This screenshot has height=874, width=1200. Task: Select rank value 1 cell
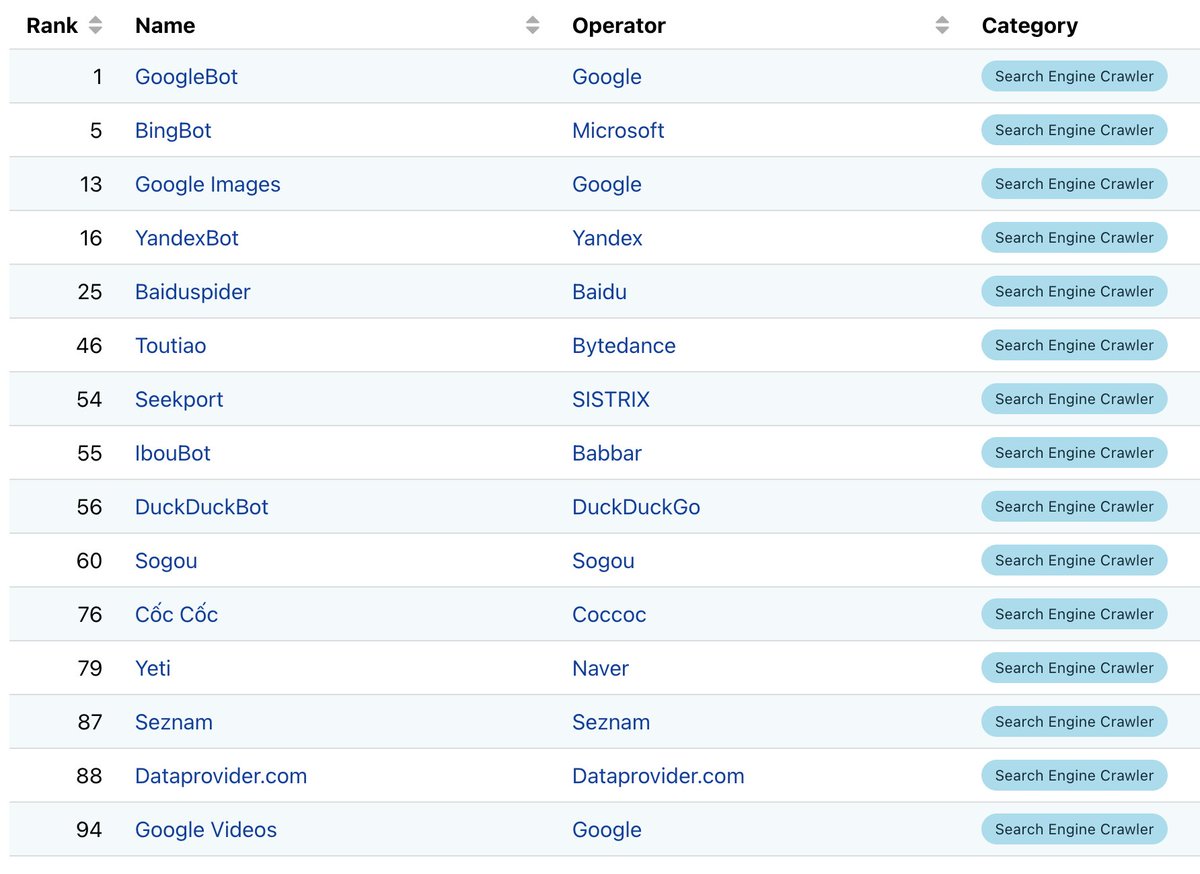(97, 77)
